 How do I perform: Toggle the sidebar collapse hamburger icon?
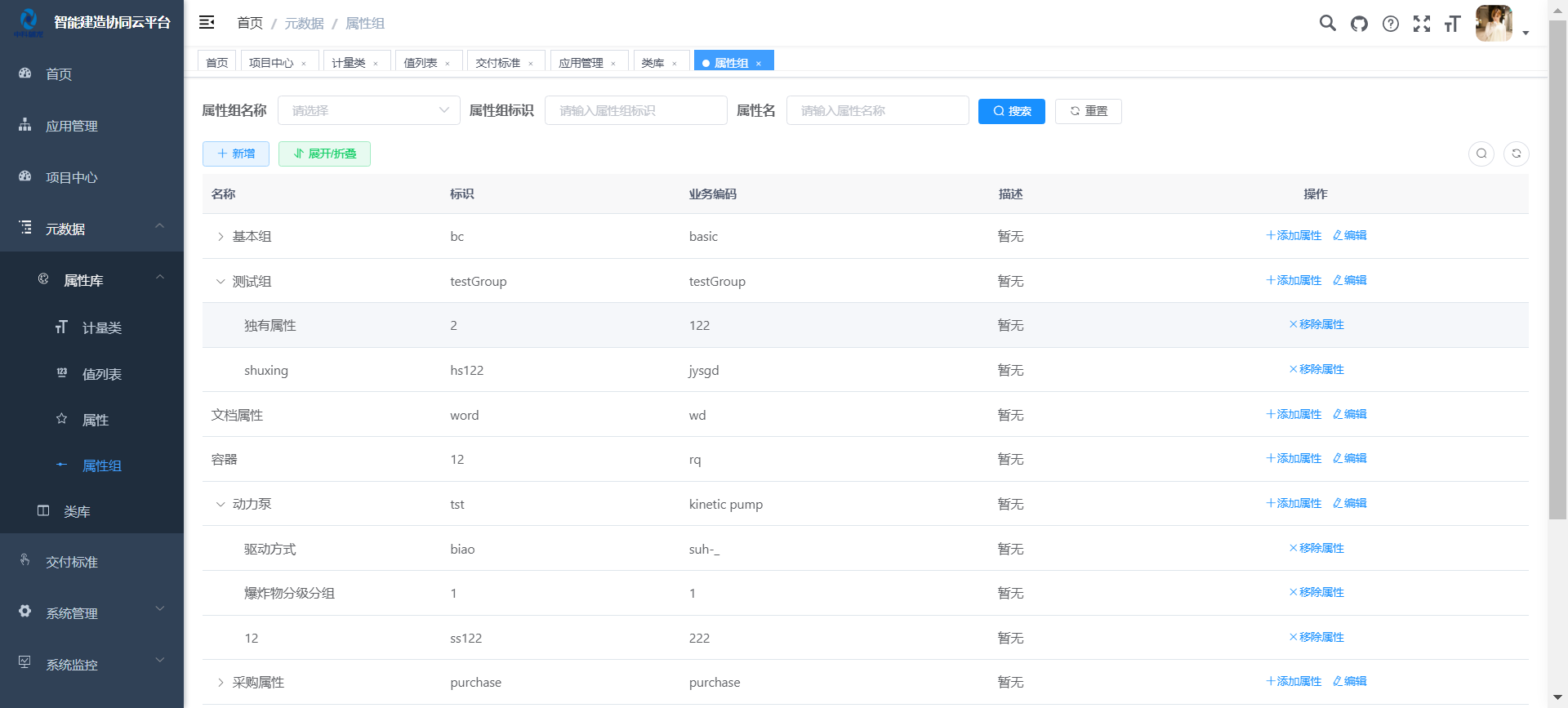click(207, 22)
